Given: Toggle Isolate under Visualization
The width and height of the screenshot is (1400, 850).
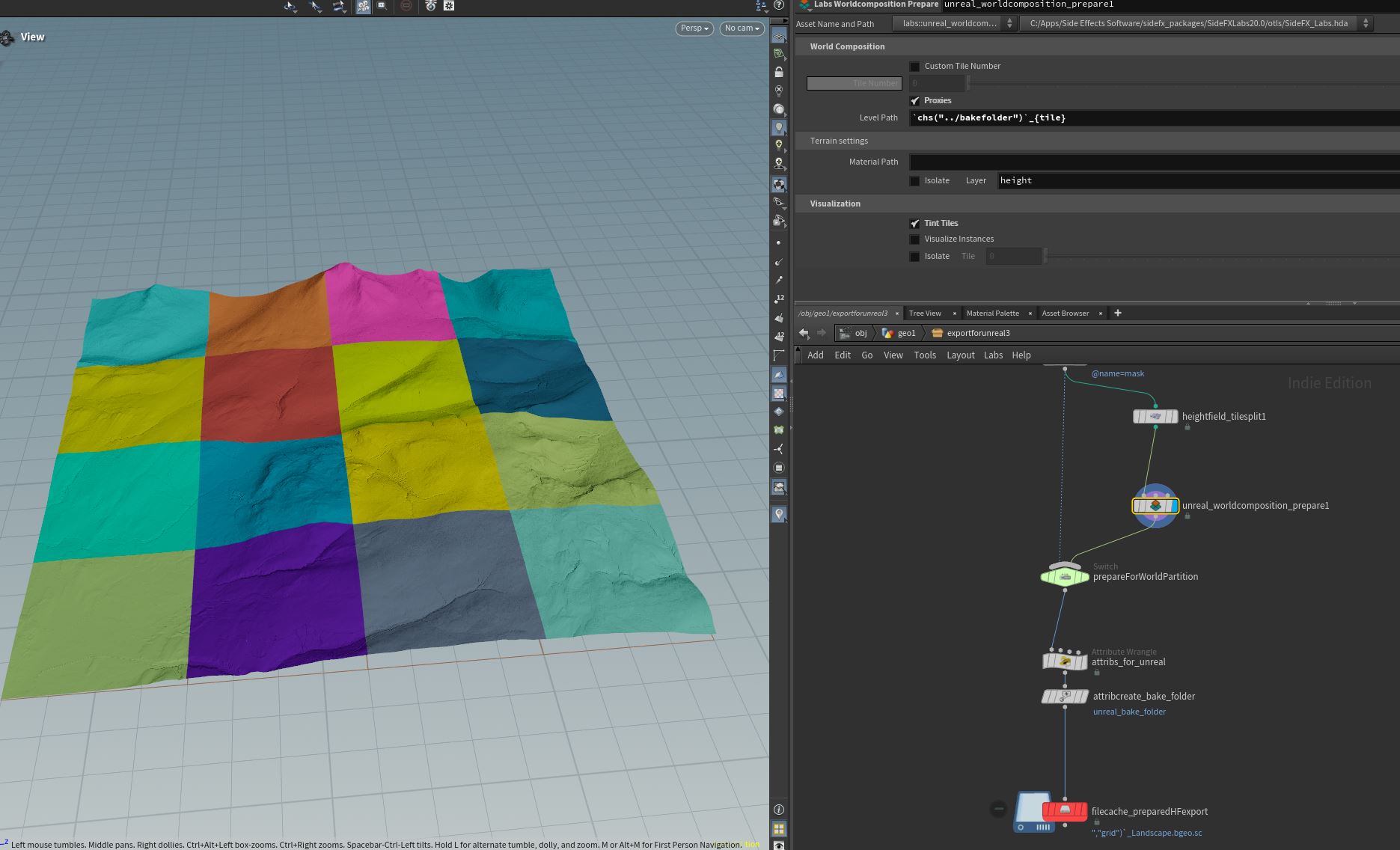Looking at the screenshot, I should tap(914, 257).
